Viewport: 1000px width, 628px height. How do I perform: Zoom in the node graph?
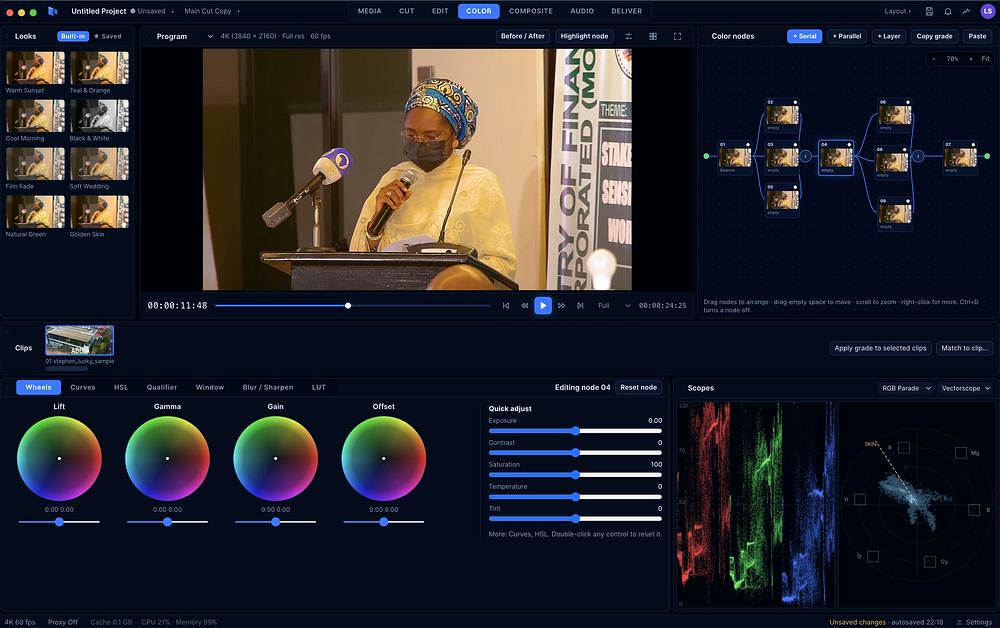[971, 59]
